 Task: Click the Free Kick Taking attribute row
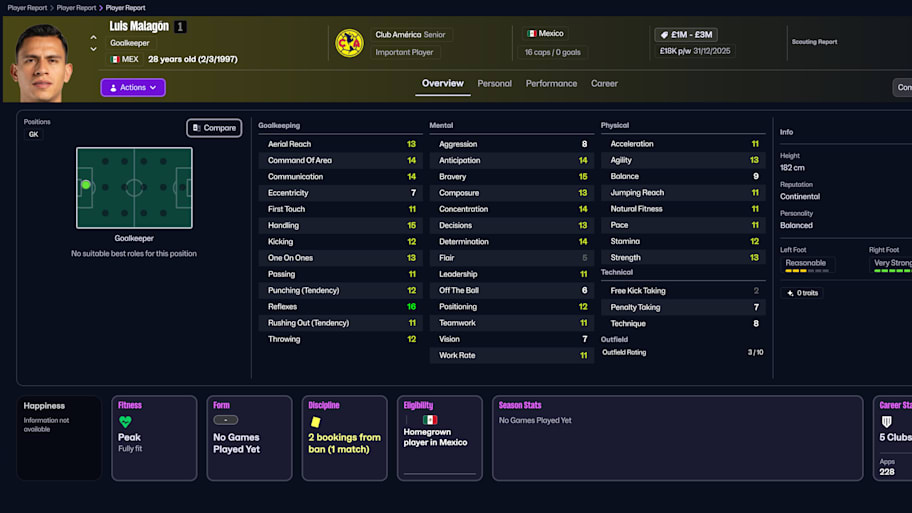pyautogui.click(x=683, y=291)
